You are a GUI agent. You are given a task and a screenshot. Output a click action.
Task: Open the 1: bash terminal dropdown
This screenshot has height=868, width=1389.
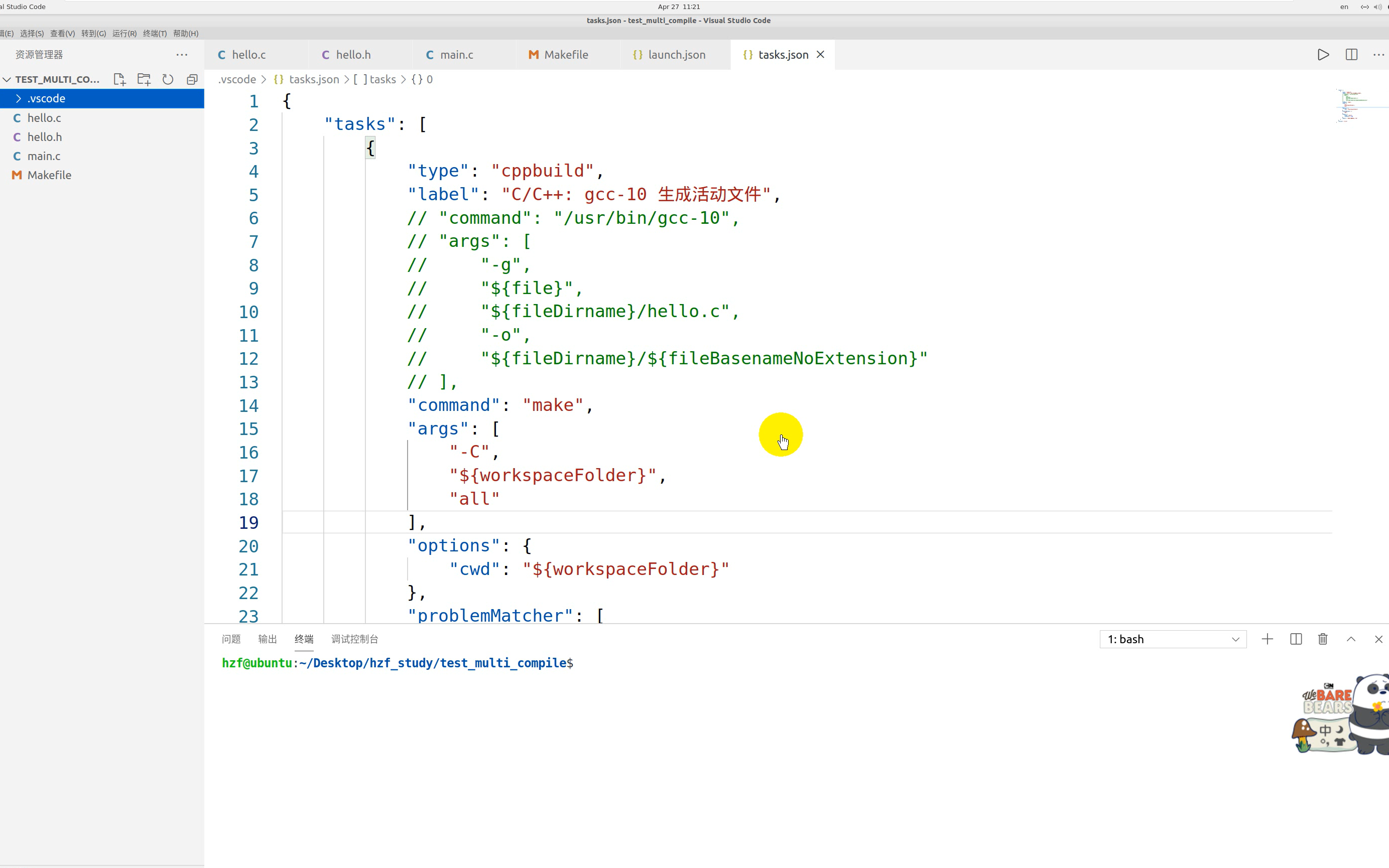(1173, 639)
